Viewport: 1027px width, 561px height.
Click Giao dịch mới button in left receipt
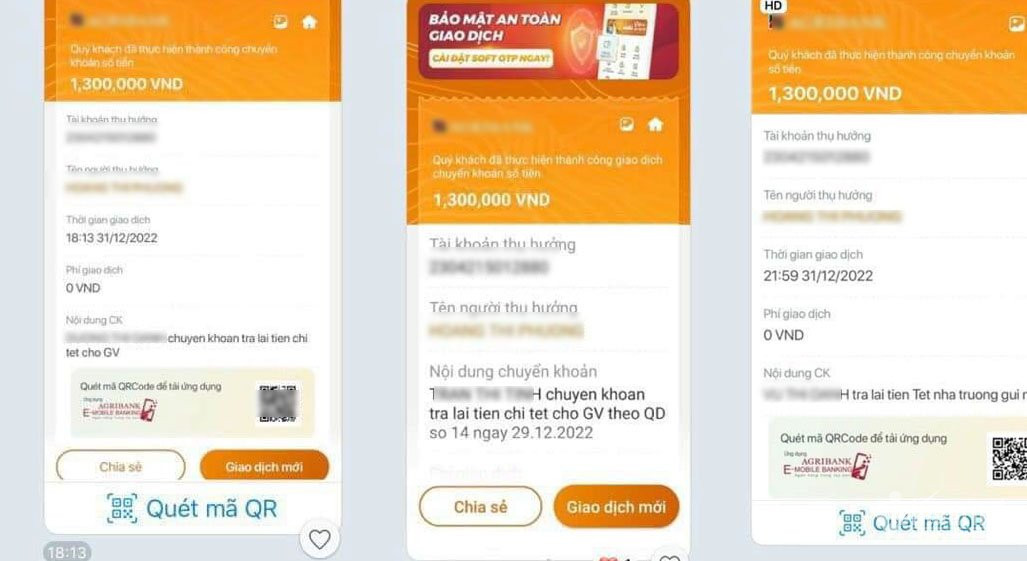point(264,467)
